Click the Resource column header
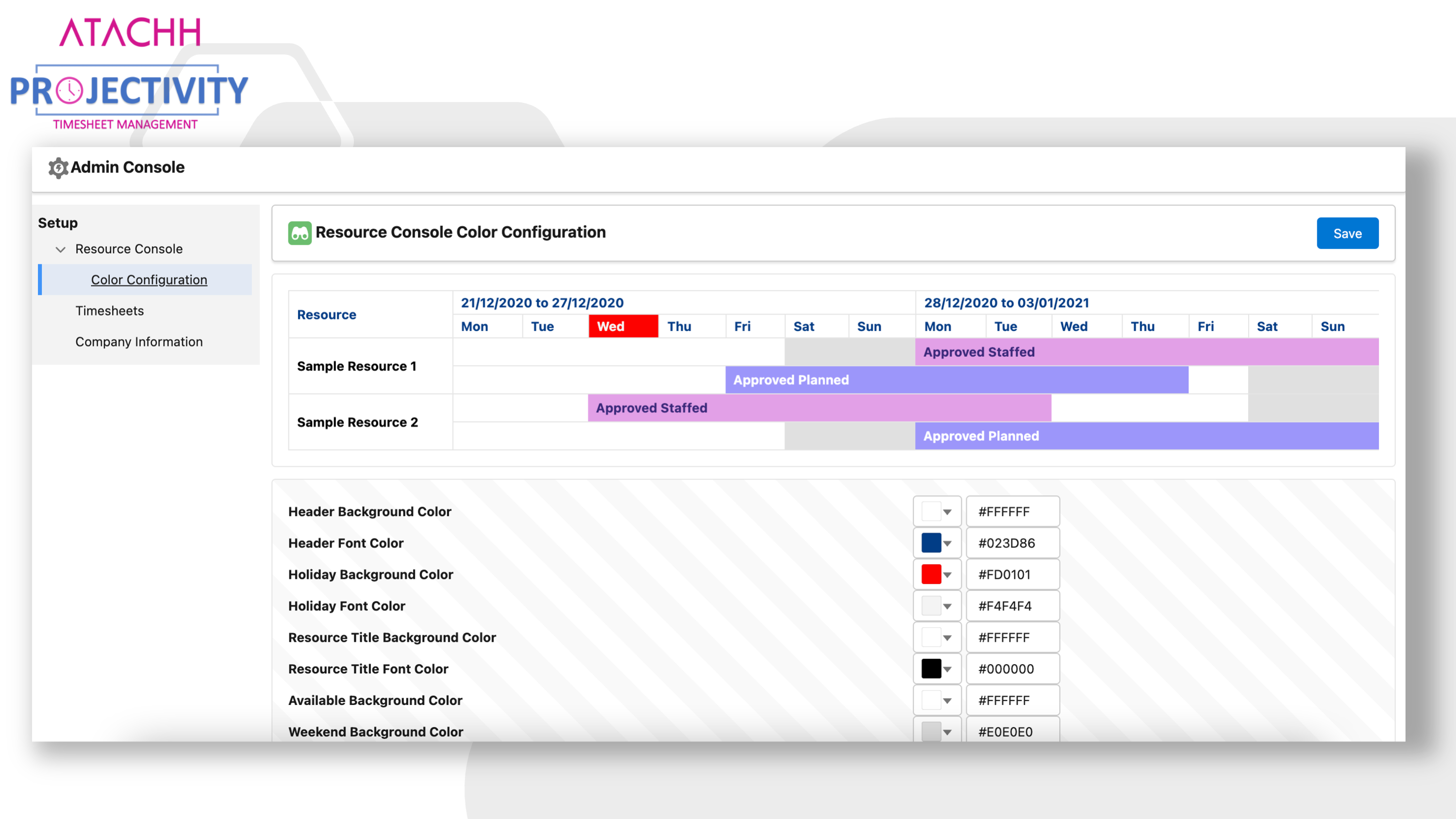 [370, 315]
